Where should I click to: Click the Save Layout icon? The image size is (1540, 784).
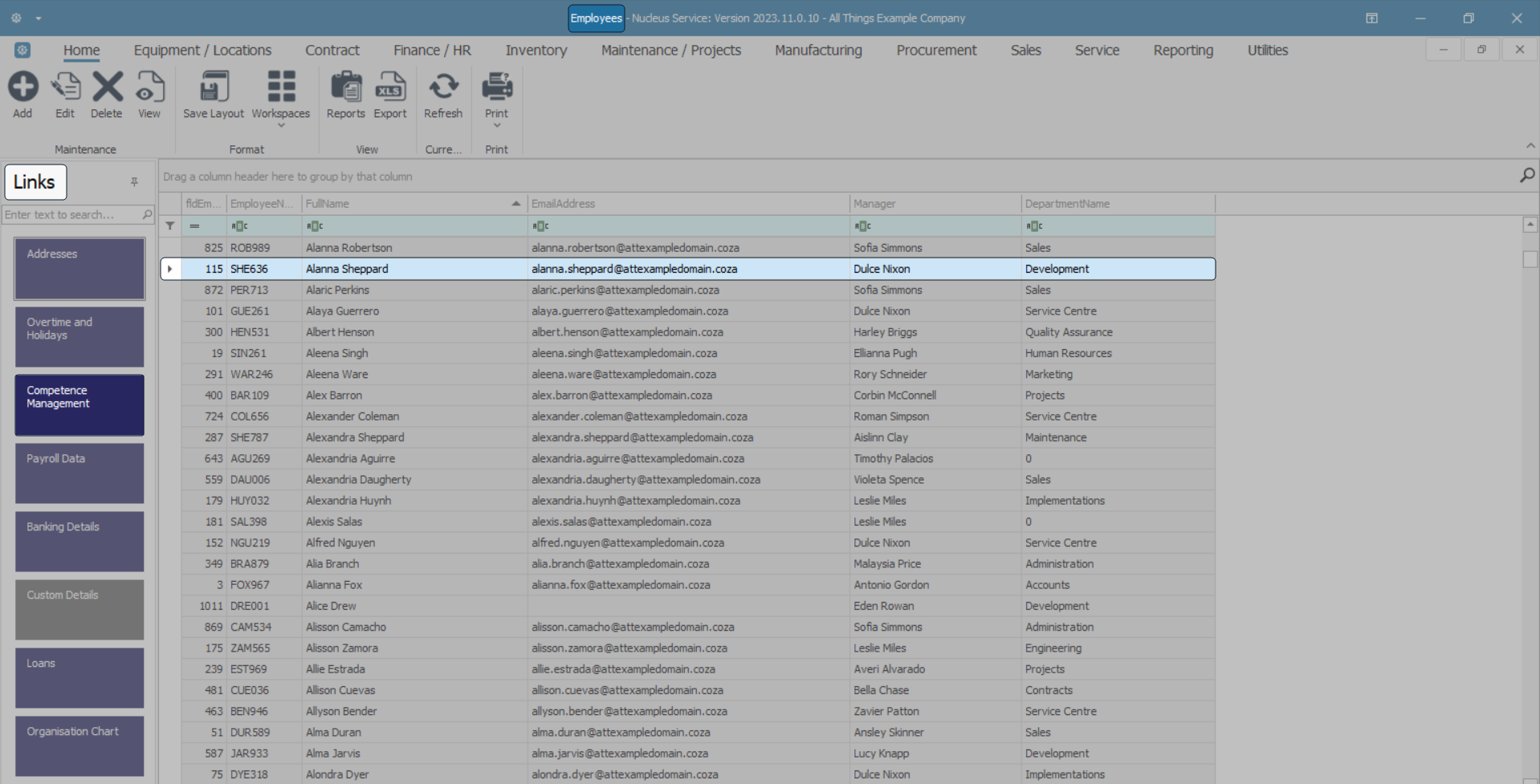214,87
